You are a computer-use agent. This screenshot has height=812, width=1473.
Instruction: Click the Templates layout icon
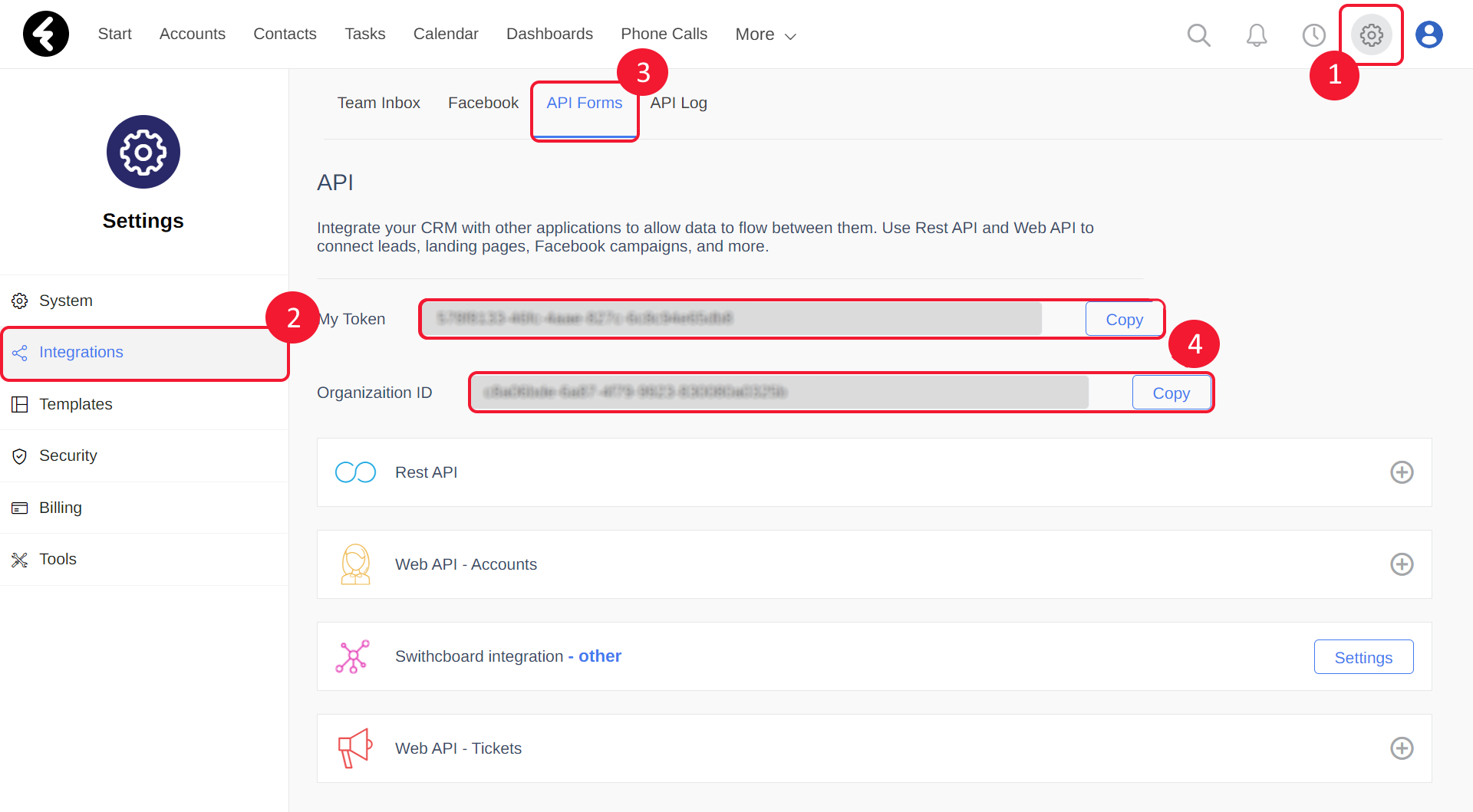tap(20, 404)
